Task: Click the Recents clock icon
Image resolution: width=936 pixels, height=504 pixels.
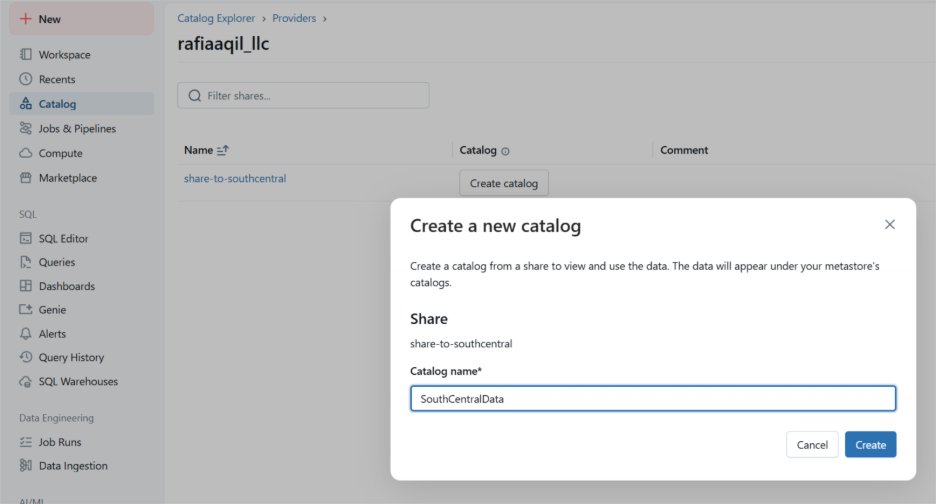Action: coord(26,79)
